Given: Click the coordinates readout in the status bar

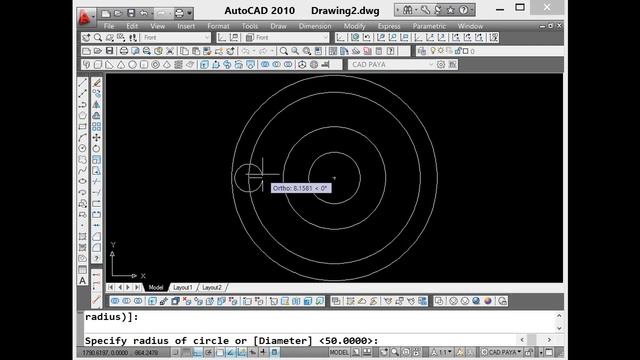Looking at the screenshot, I should tap(120, 352).
